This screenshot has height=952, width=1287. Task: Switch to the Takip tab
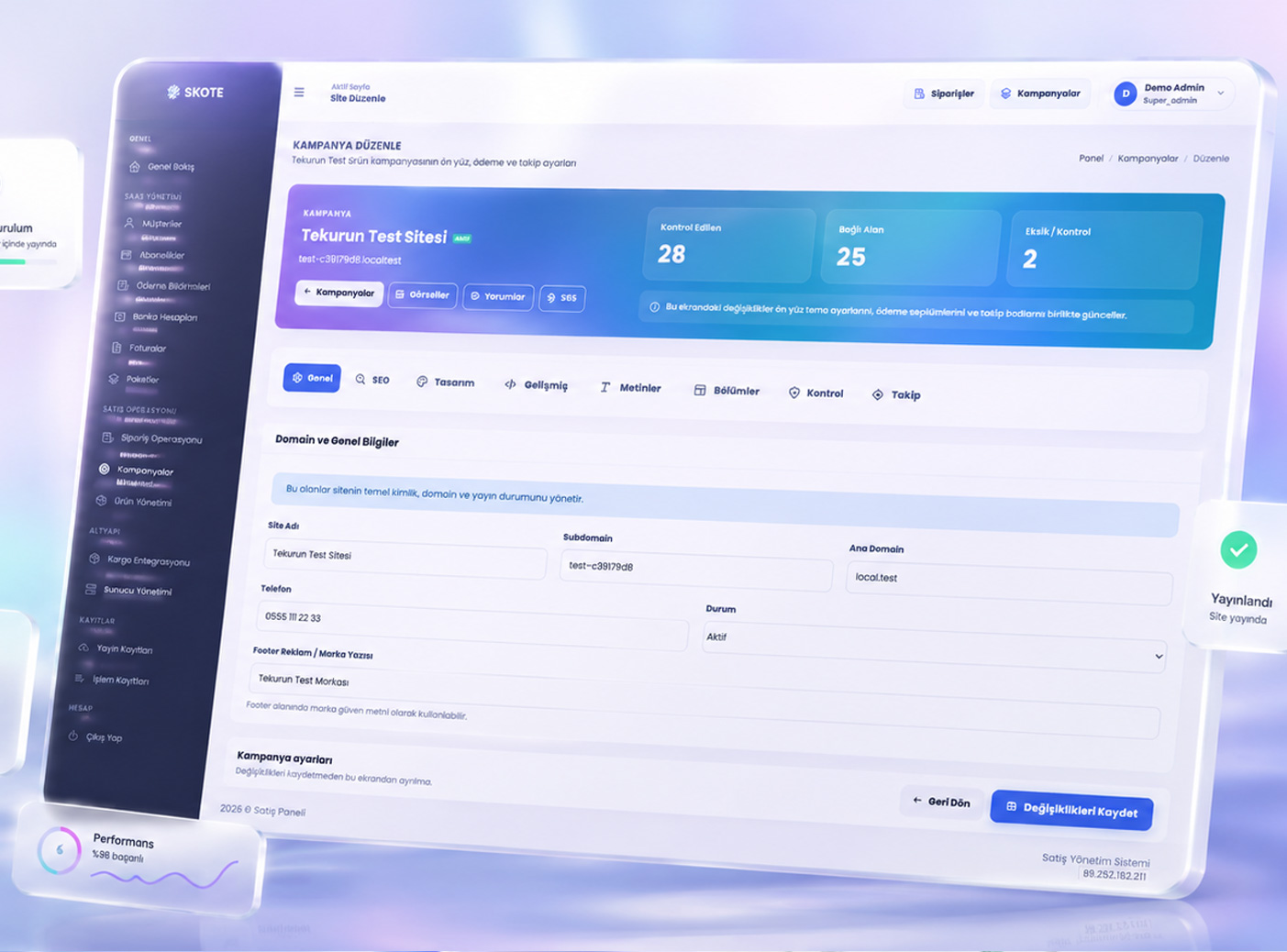[x=897, y=395]
